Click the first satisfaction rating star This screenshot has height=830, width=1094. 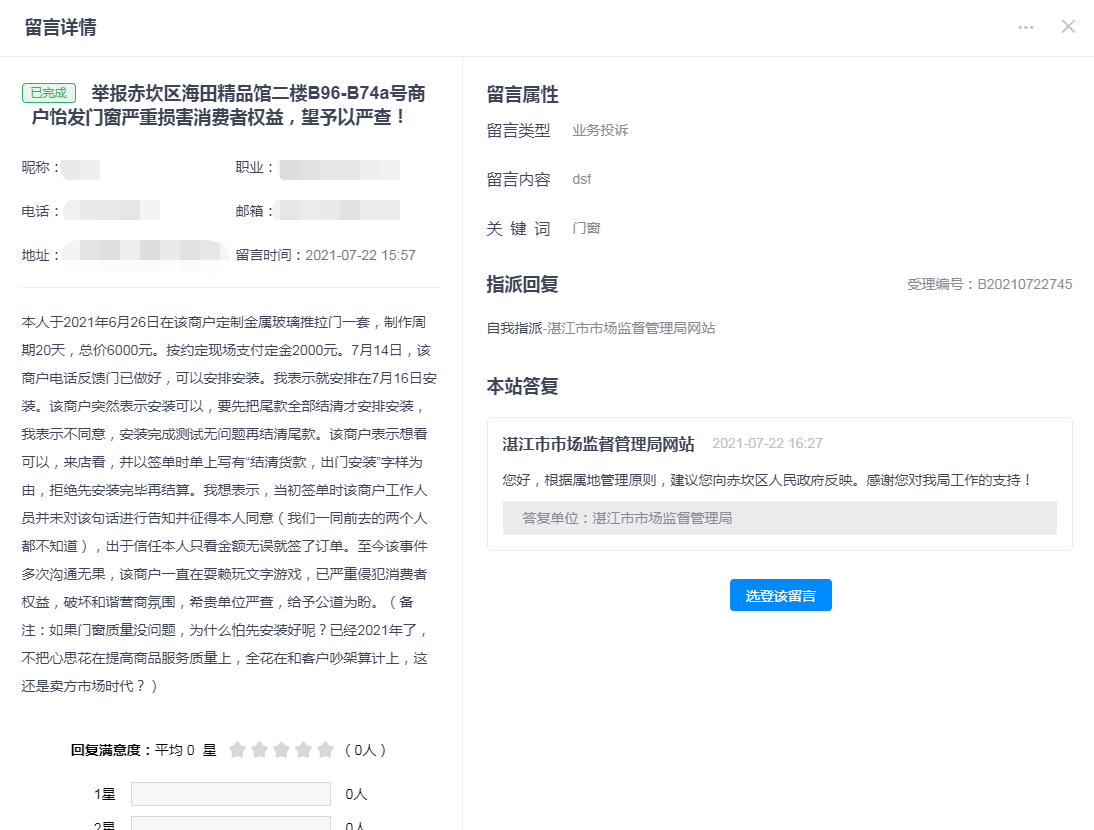click(237, 750)
